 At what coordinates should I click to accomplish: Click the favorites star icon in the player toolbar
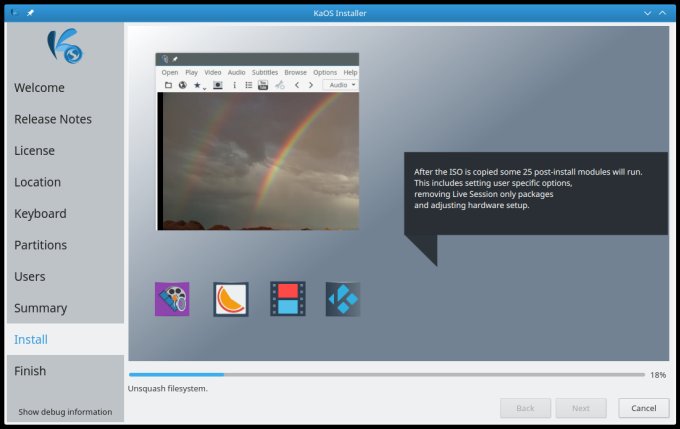coord(197,85)
